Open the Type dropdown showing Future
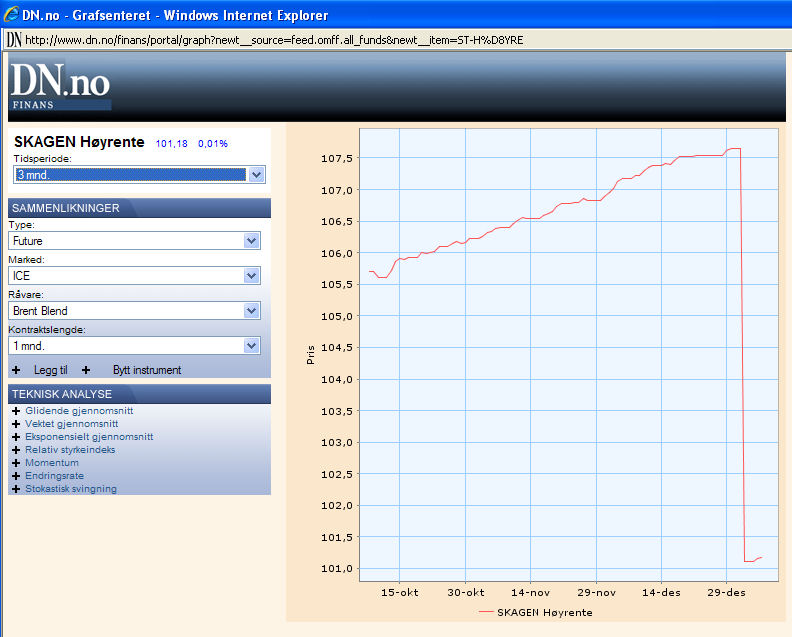 (x=134, y=241)
